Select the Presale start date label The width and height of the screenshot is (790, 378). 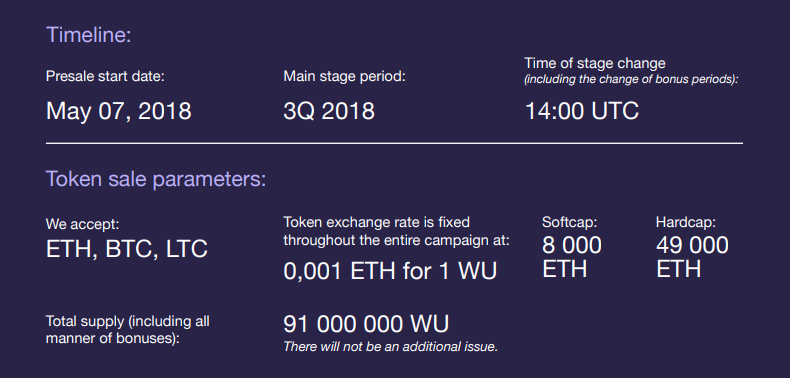pos(105,77)
